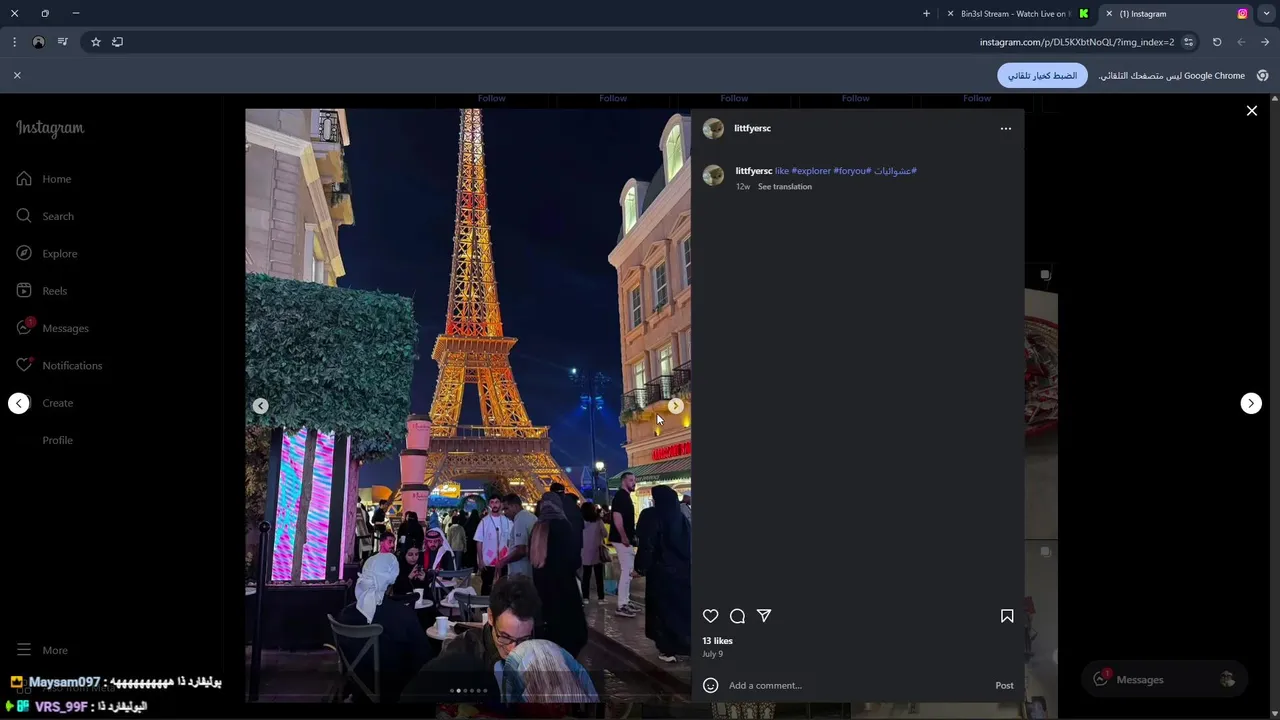The image size is (1280, 720).
Task: Open littfyersc username in the caption
Action: pyautogui.click(x=754, y=171)
